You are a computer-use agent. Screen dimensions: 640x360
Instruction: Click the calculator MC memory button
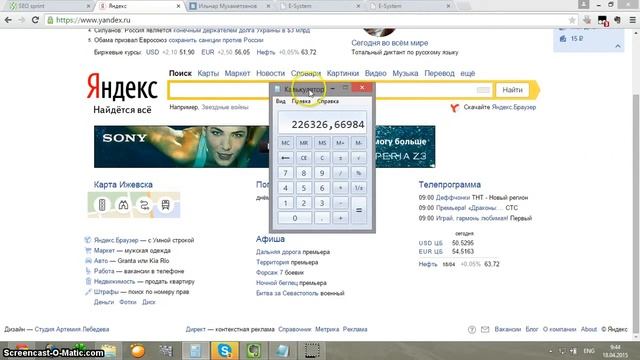(x=285, y=143)
